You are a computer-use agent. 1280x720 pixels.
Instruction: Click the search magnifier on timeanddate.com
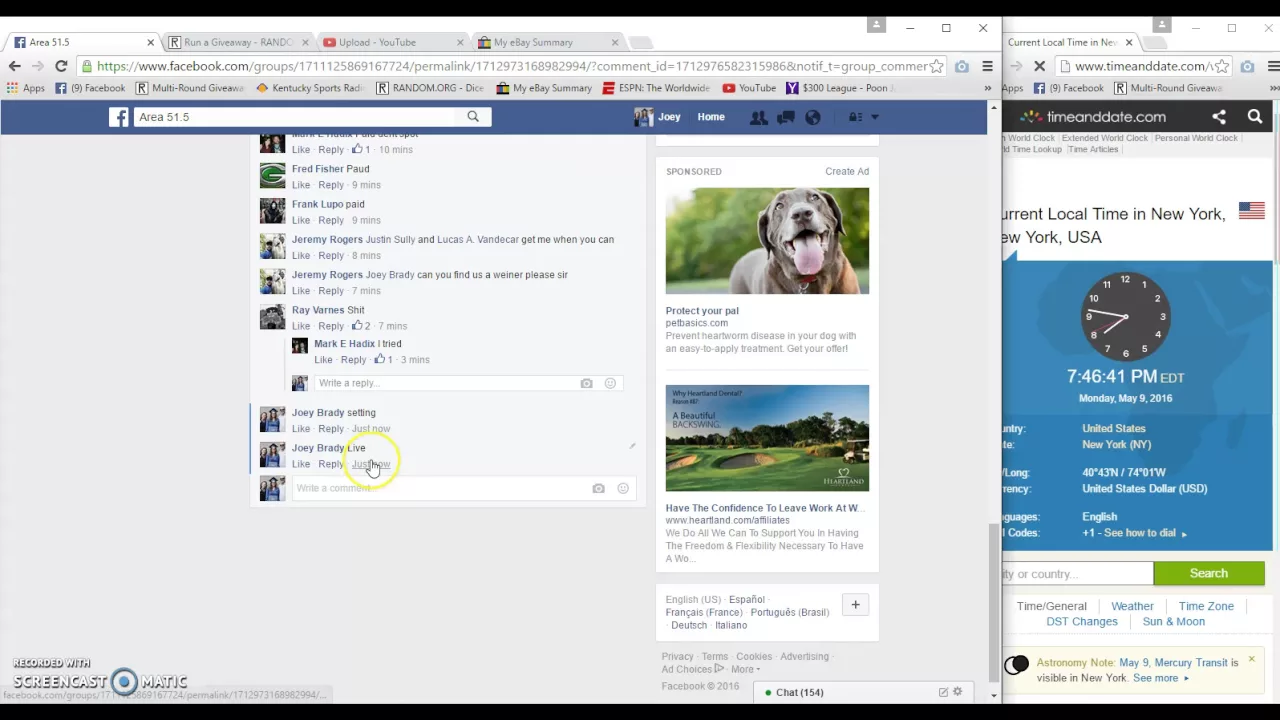[x=1255, y=117]
